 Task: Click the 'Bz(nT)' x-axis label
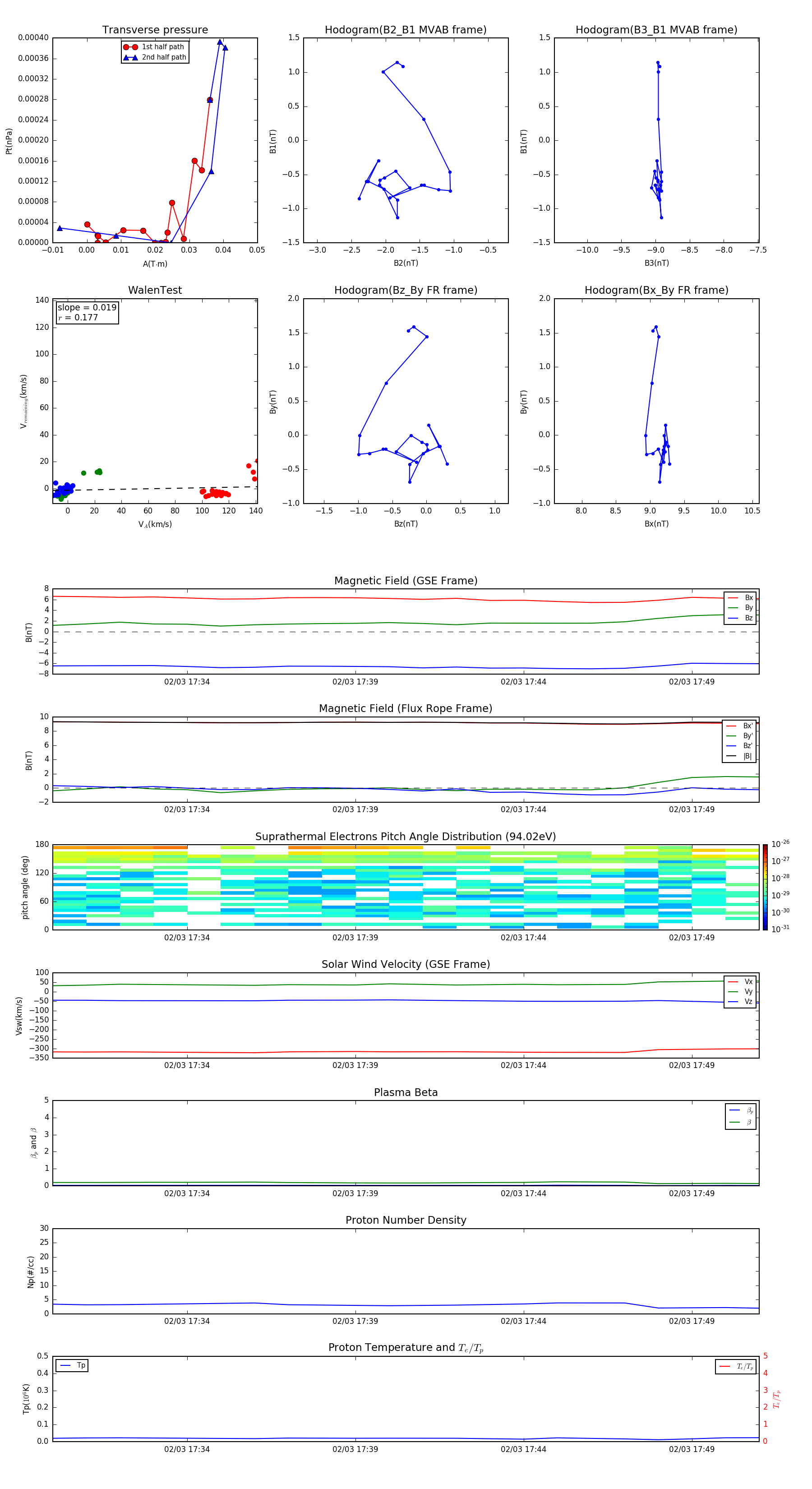pos(406,524)
